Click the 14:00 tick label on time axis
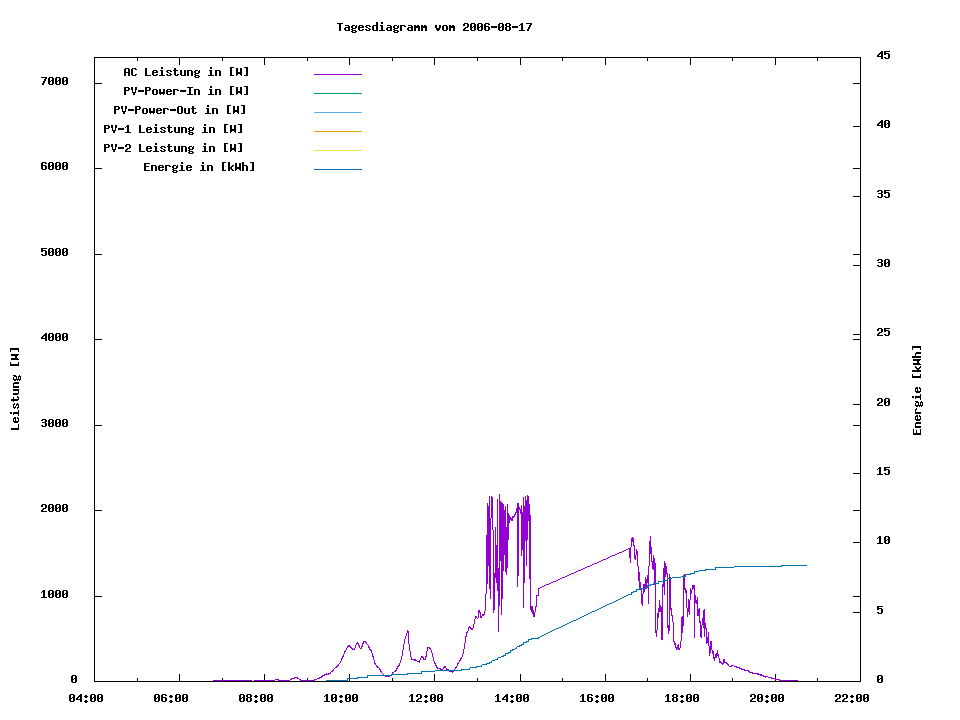The width and height of the screenshot is (960, 720). pos(511,698)
